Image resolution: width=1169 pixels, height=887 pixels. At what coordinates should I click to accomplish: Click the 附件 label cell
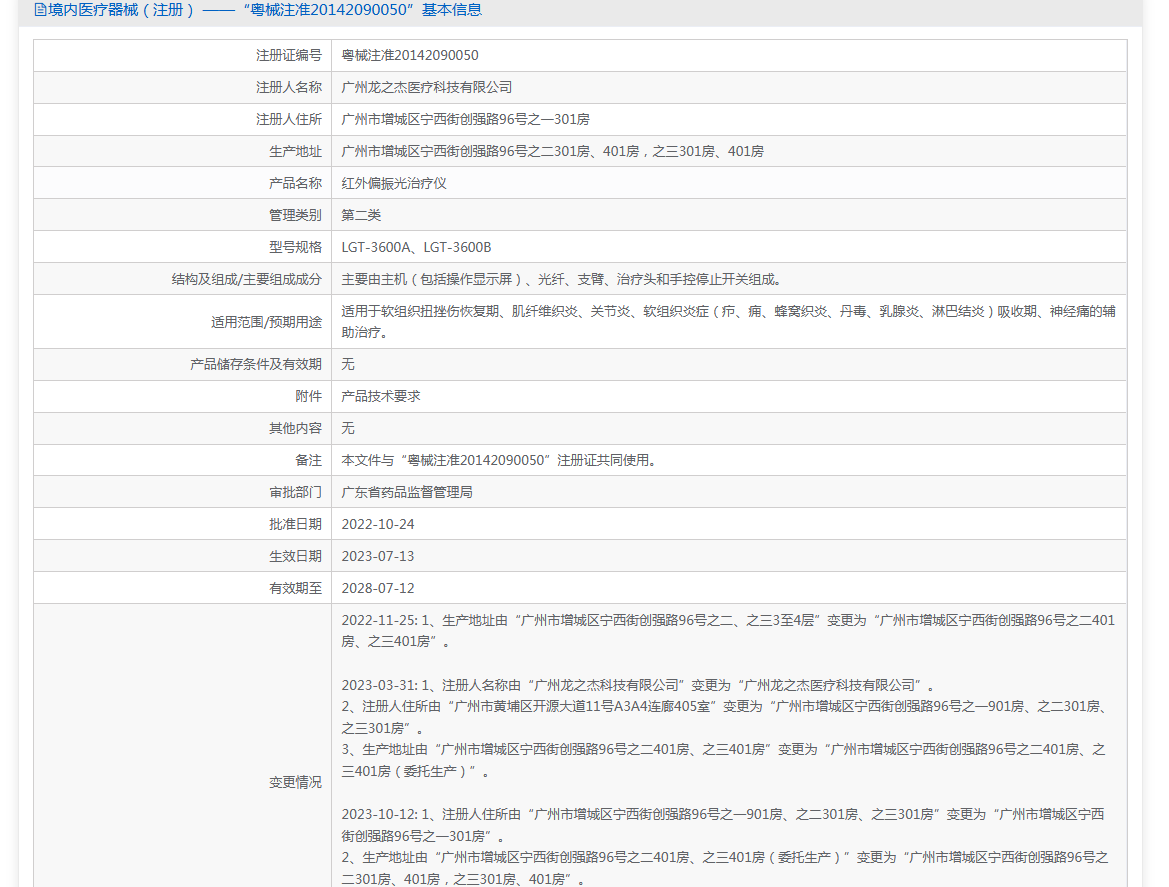coord(183,397)
